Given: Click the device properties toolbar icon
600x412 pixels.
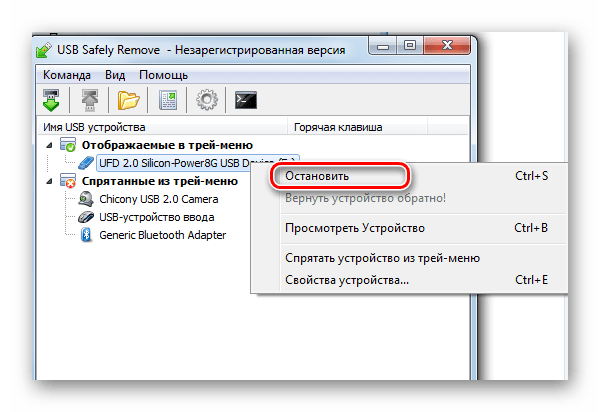Looking at the screenshot, I should click(x=168, y=100).
